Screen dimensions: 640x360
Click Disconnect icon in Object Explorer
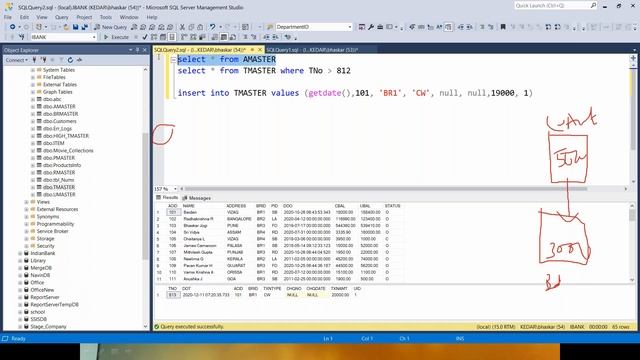point(43,60)
